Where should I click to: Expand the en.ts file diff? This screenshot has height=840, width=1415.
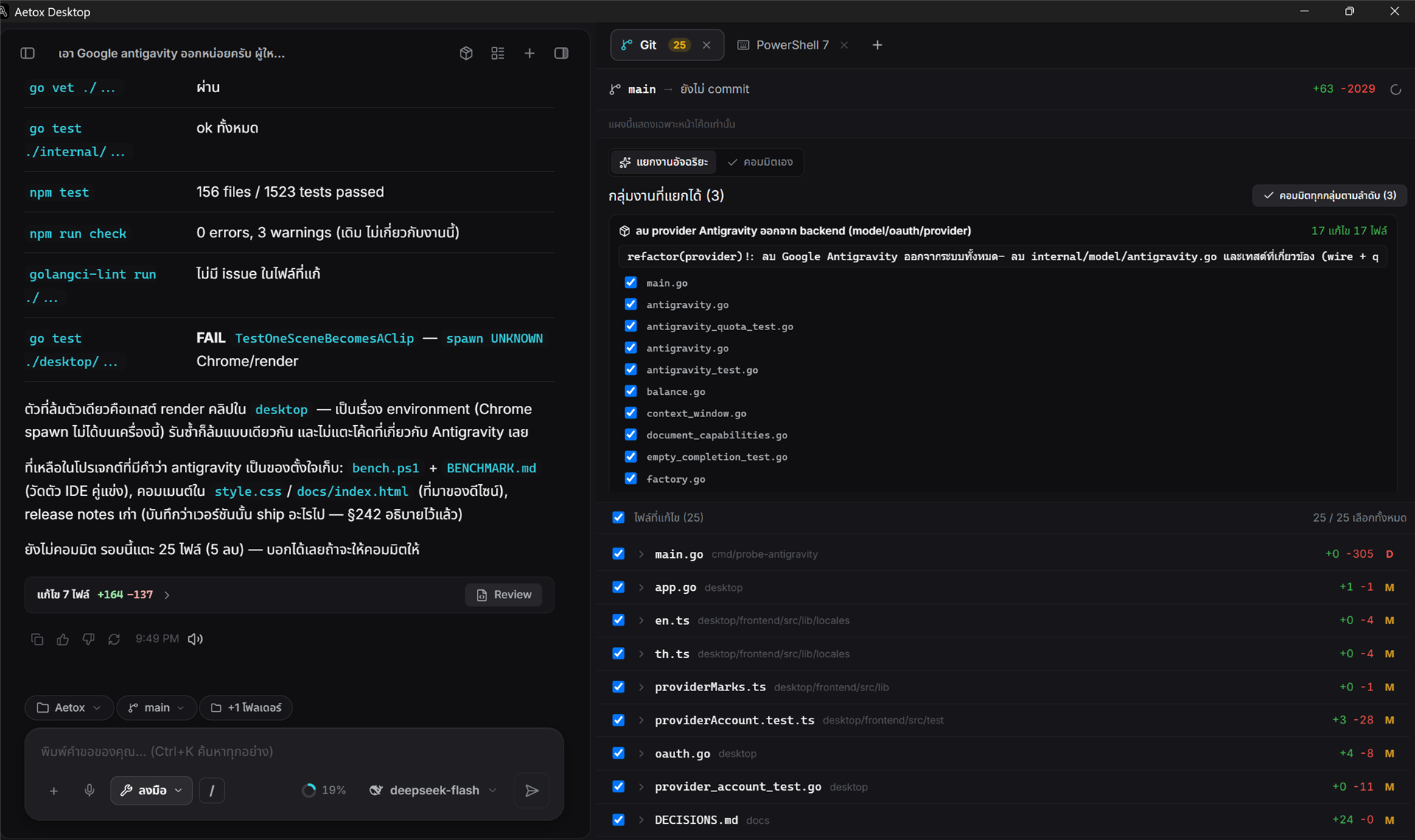(641, 620)
